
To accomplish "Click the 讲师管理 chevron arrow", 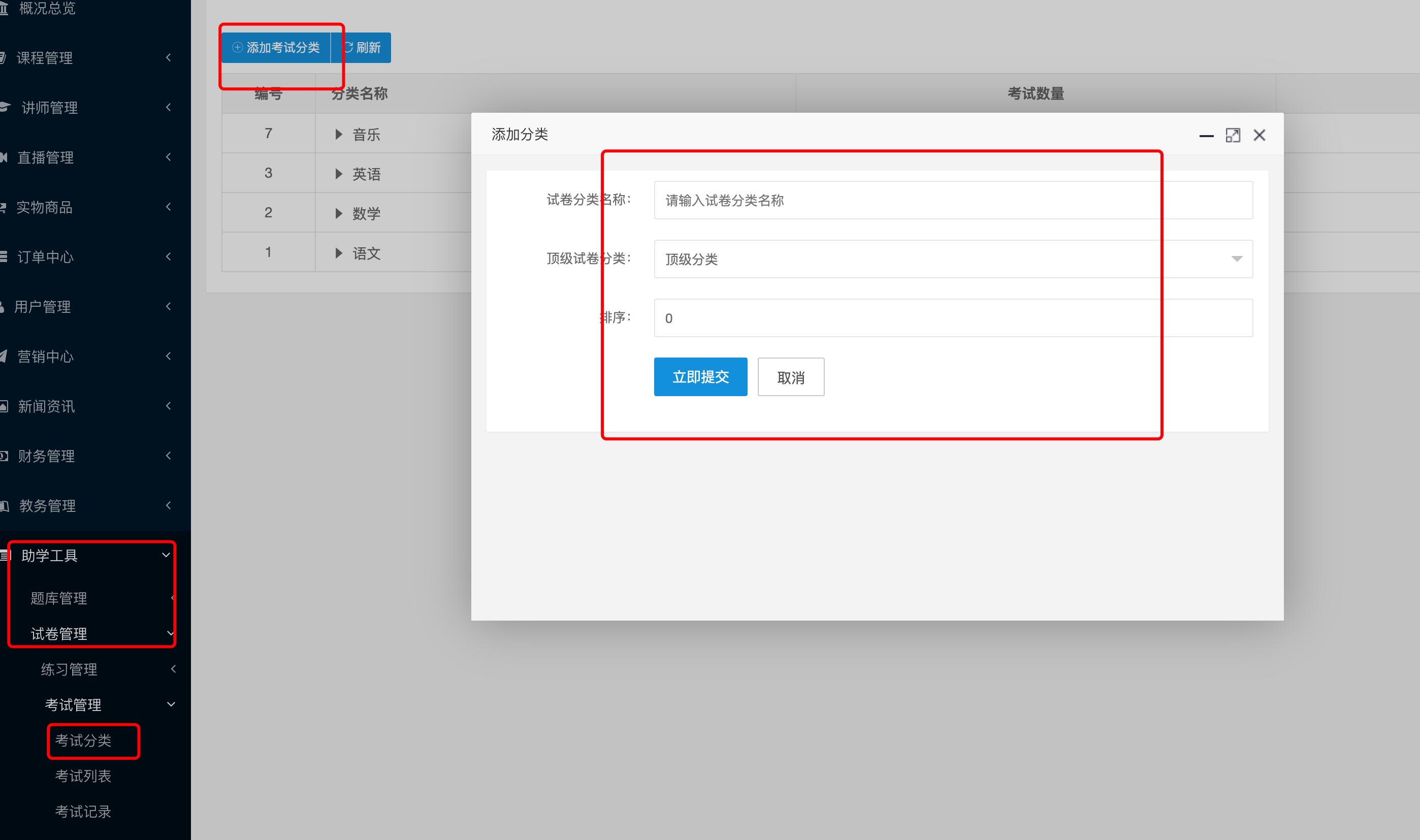I will pyautogui.click(x=168, y=108).
